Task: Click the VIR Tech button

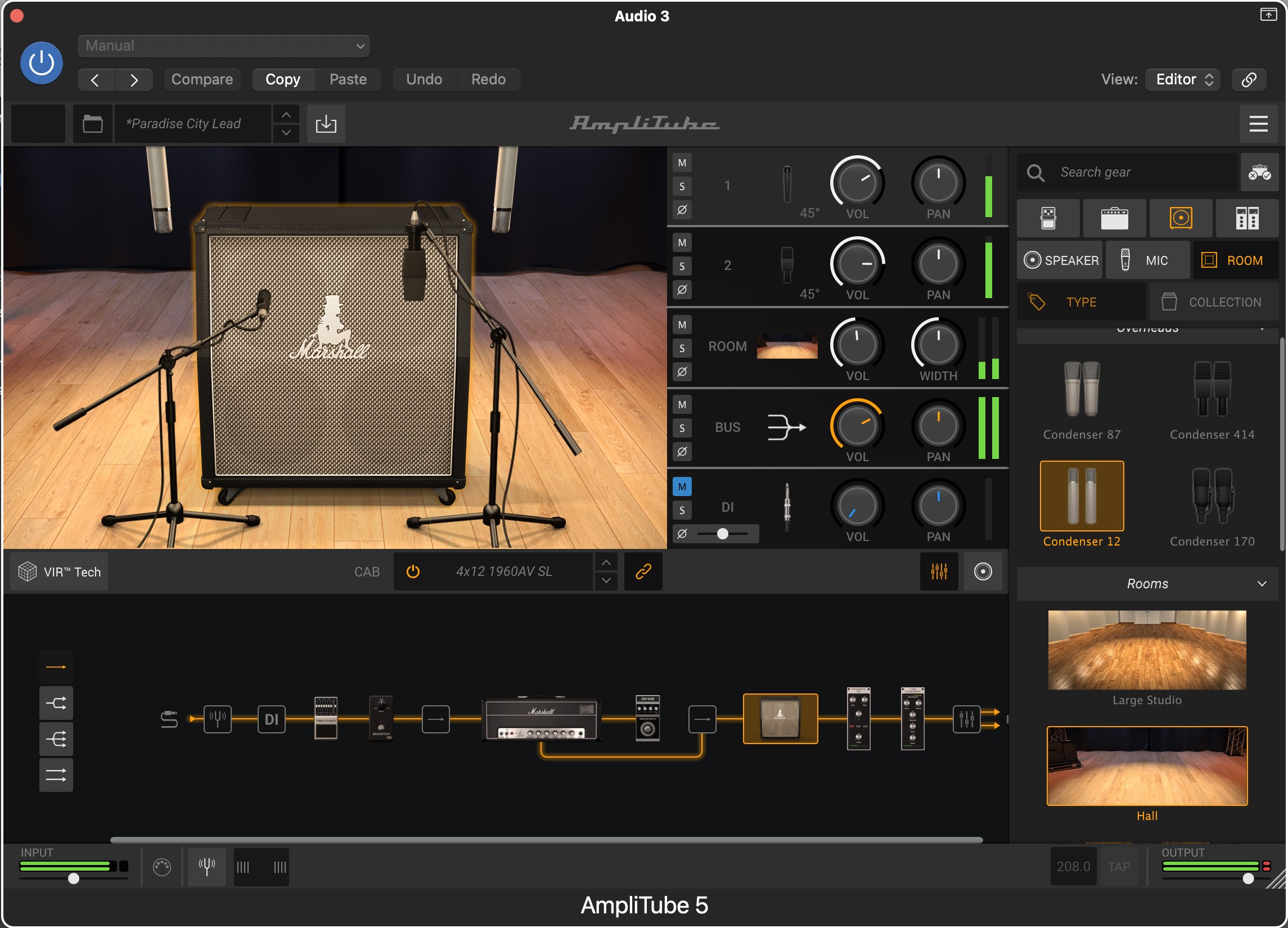Action: 60,571
